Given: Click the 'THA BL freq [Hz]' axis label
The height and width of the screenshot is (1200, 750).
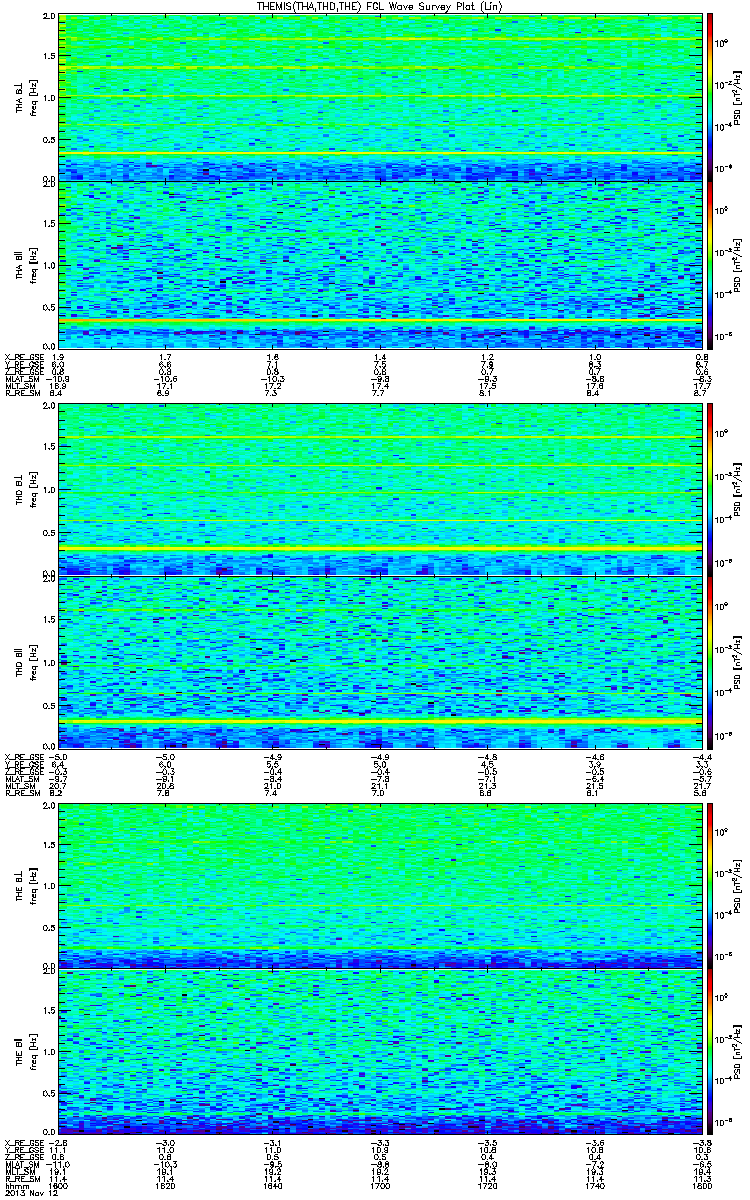Looking at the screenshot, I should (25, 97).
